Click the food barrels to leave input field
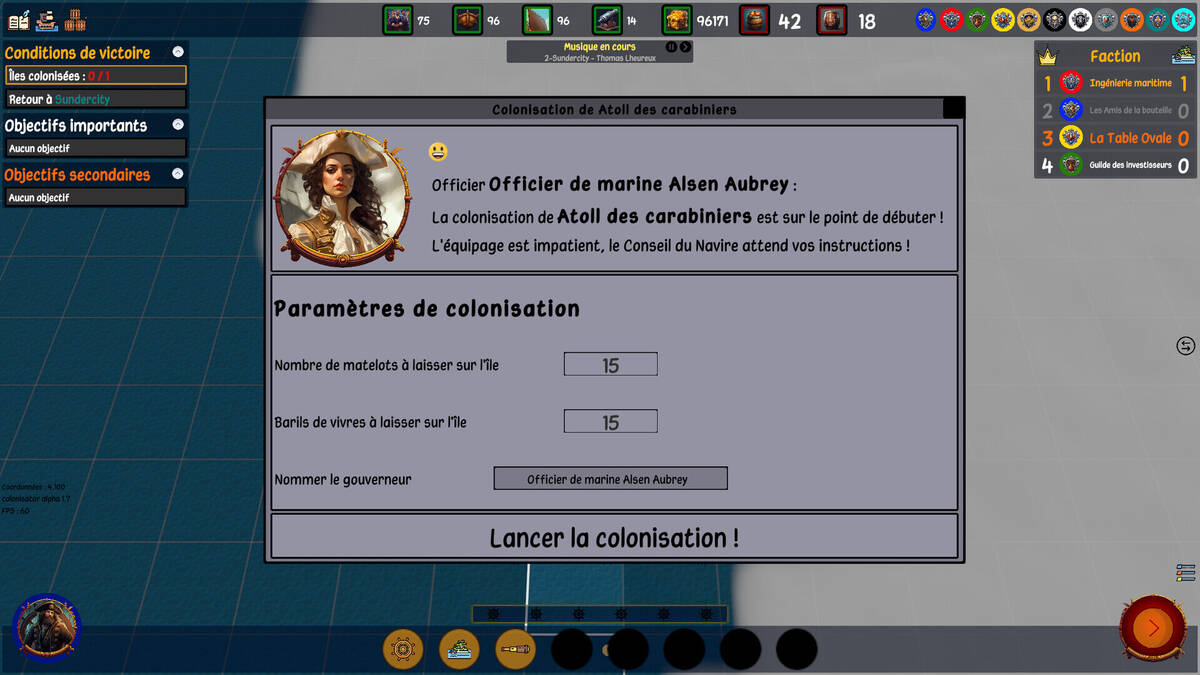Viewport: 1200px width, 675px height. pyautogui.click(x=610, y=422)
